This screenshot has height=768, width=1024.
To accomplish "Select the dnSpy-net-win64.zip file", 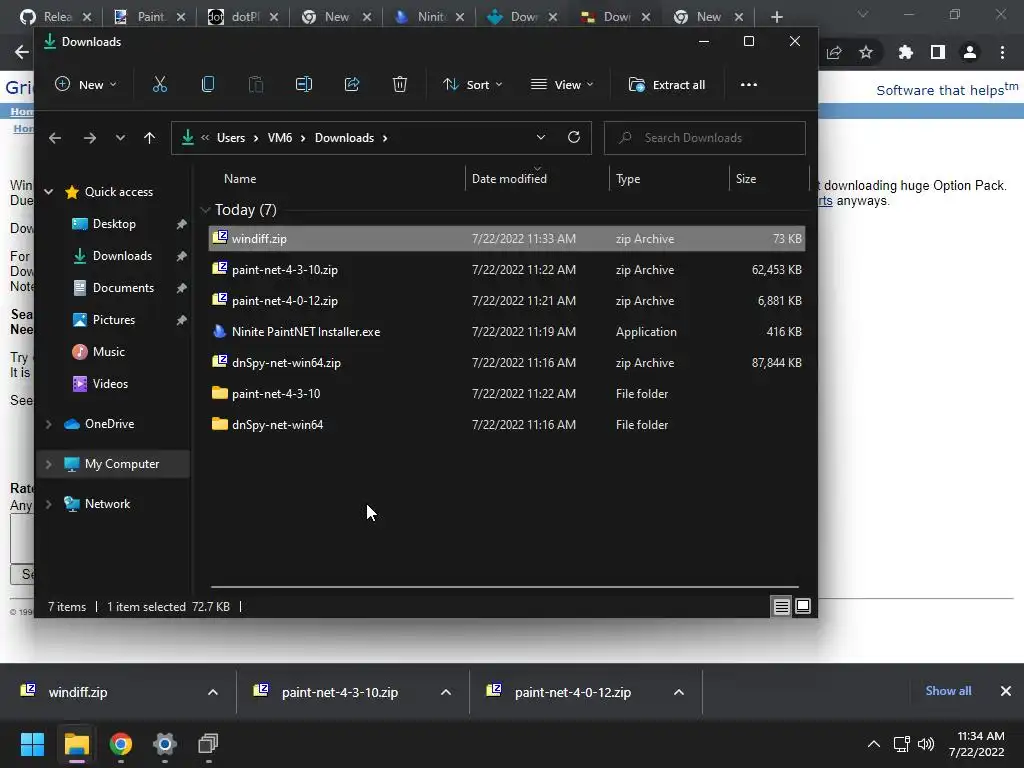I will [507, 362].
